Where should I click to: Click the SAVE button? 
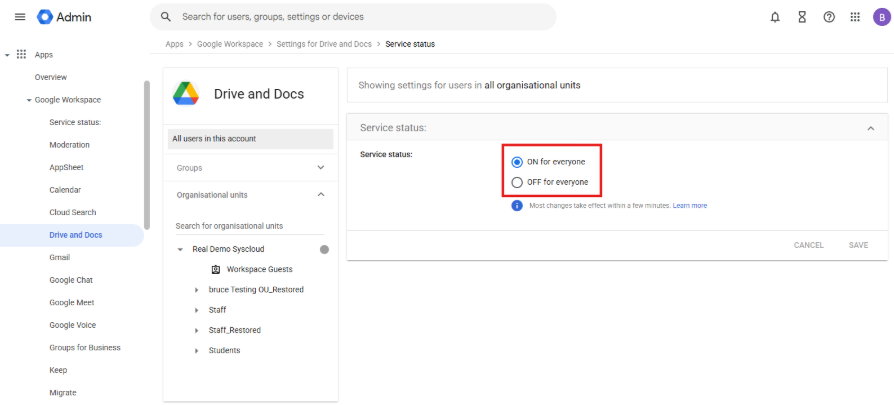click(x=858, y=245)
